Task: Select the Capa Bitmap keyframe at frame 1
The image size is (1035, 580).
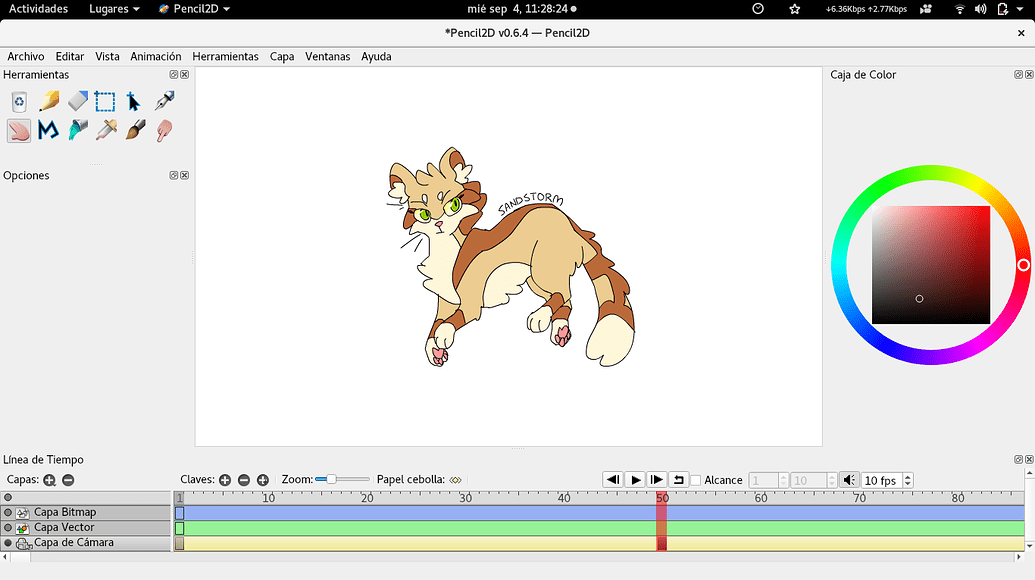Action: pos(180,513)
